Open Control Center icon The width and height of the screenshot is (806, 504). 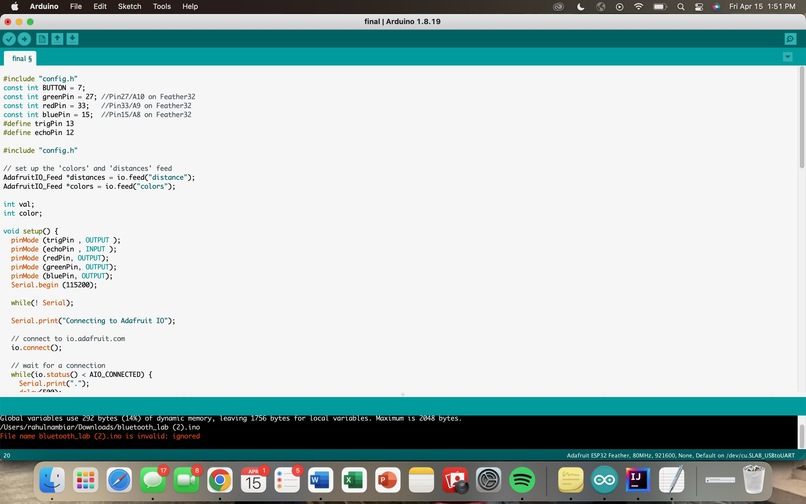pyautogui.click(x=699, y=7)
